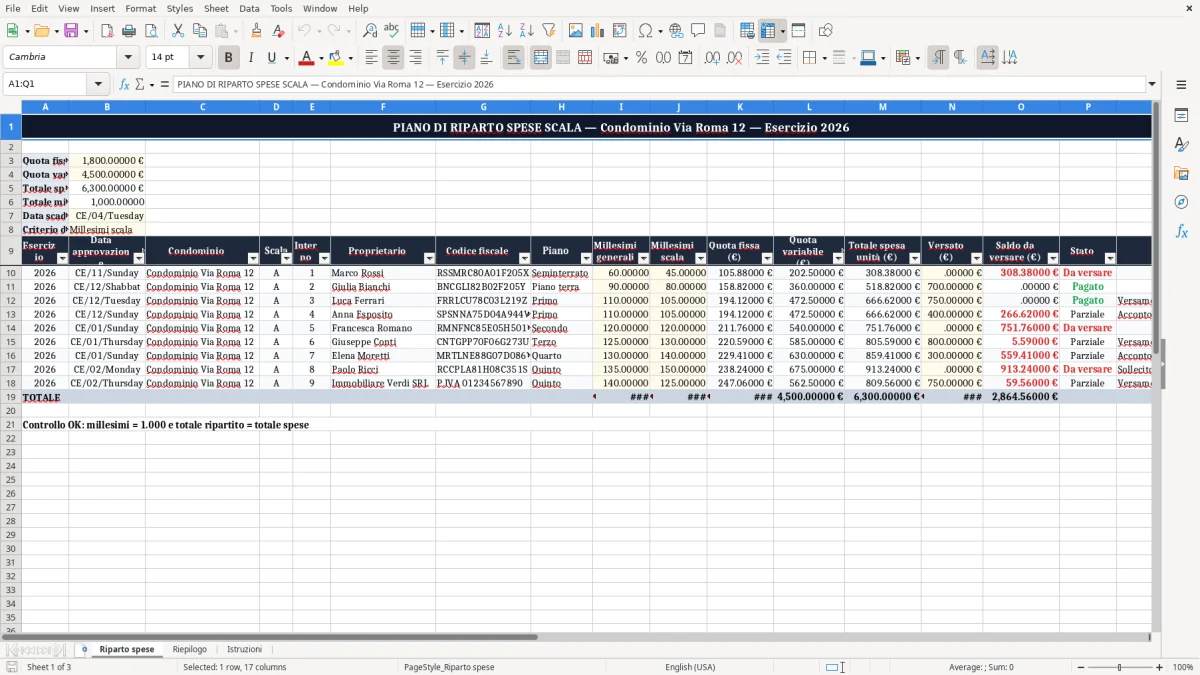Click the Insert Chart icon

598,31
